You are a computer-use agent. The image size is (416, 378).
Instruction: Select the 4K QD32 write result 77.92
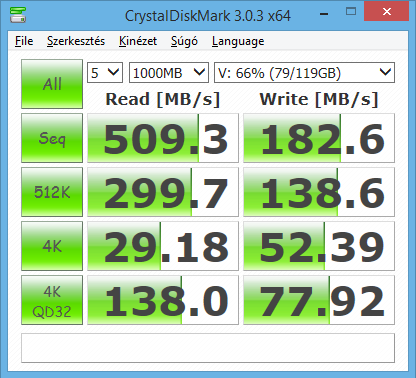click(x=319, y=300)
